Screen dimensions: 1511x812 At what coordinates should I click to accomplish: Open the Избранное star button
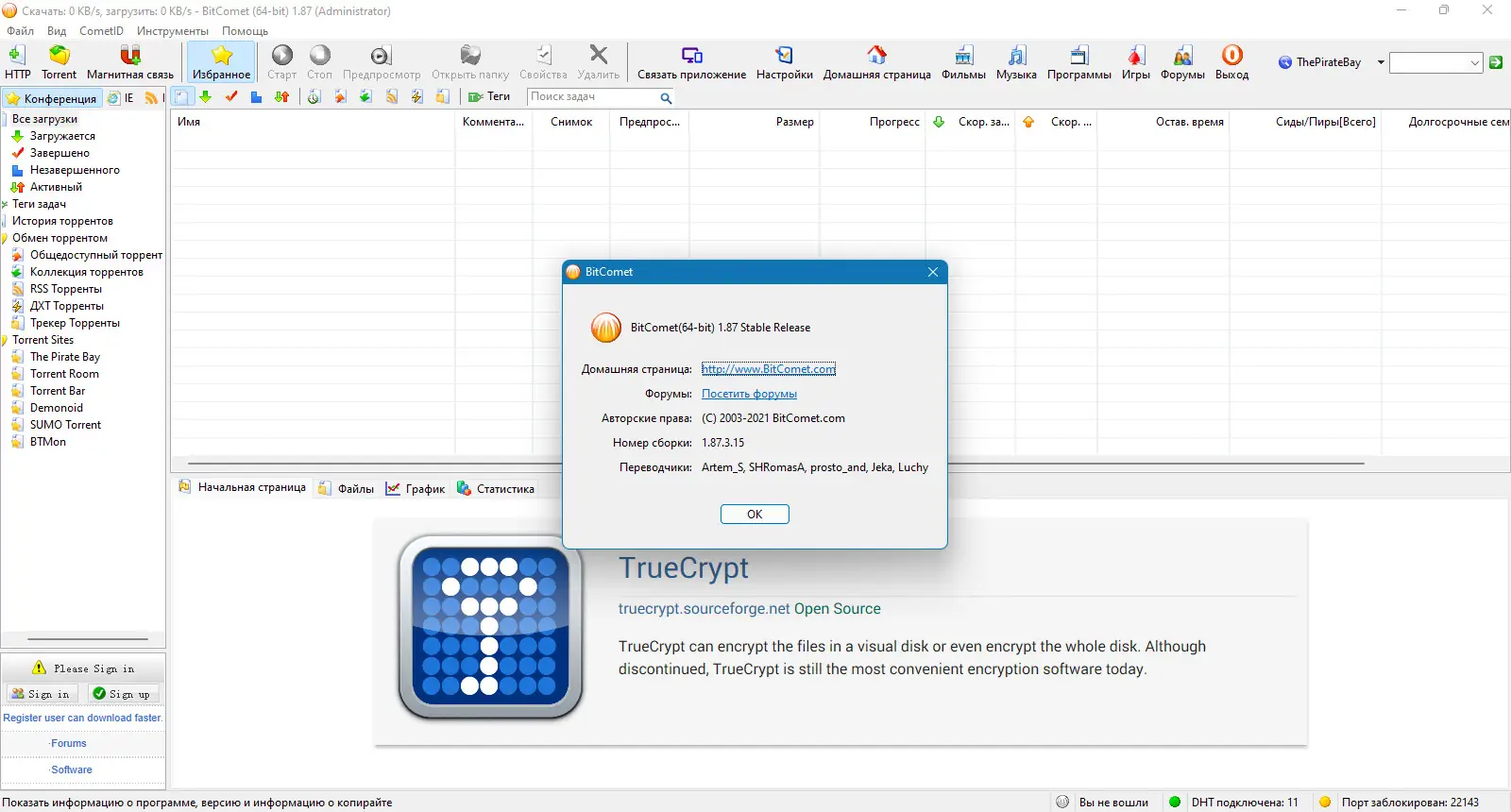click(x=222, y=62)
